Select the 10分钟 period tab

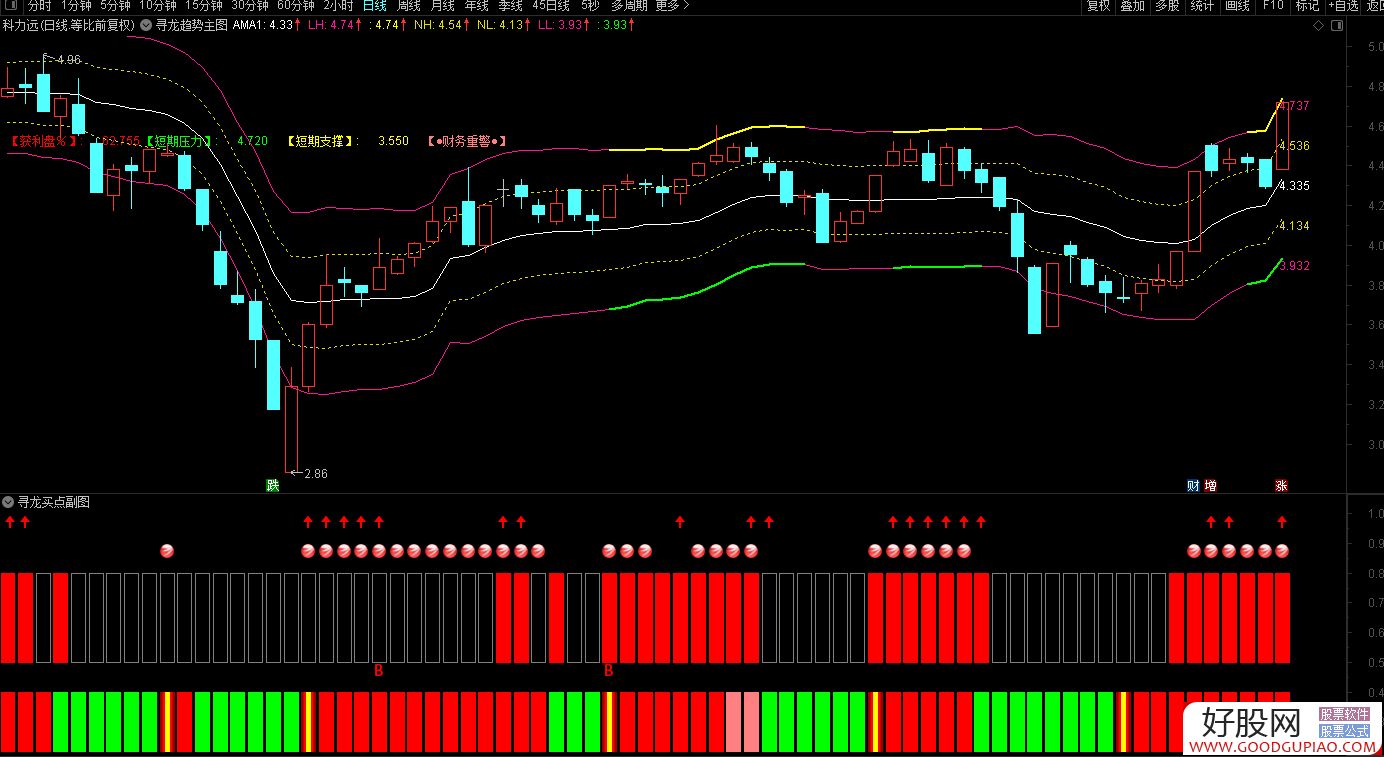[158, 6]
